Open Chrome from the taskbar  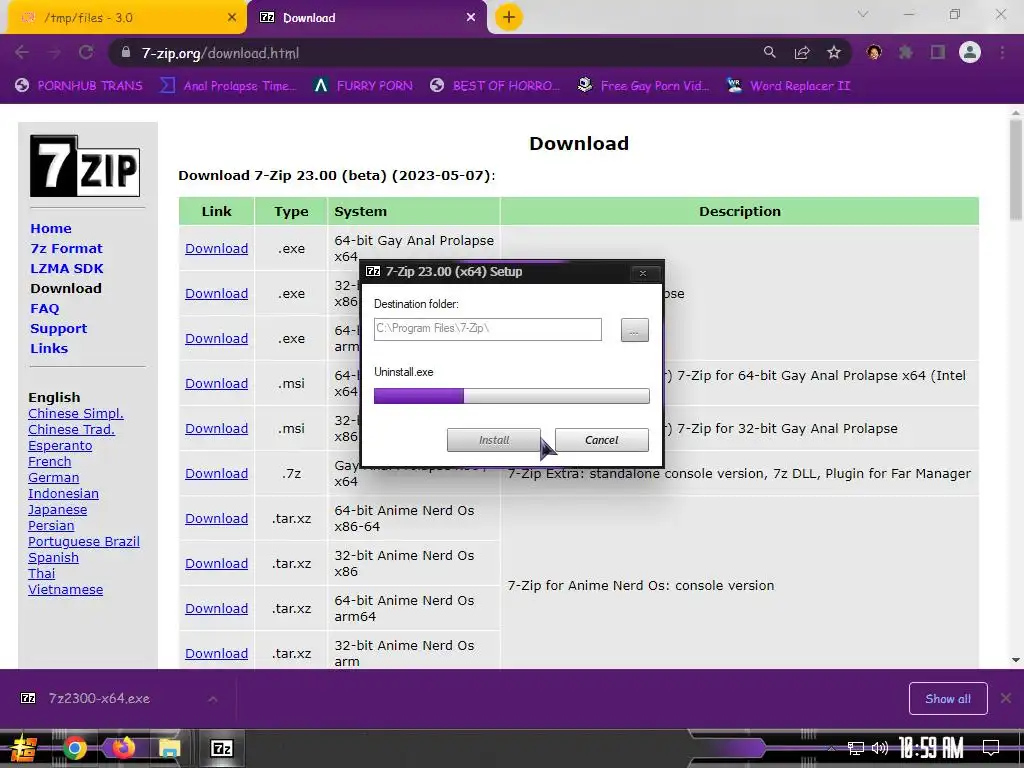point(74,748)
